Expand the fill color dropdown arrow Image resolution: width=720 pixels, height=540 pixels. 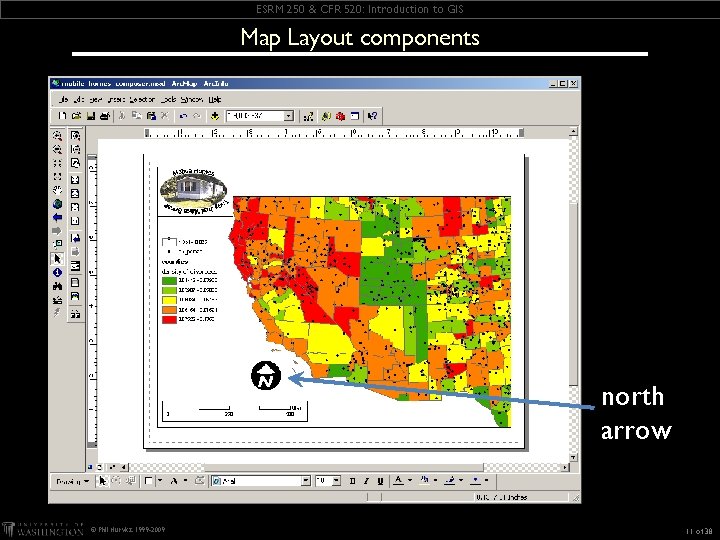[x=435, y=481]
